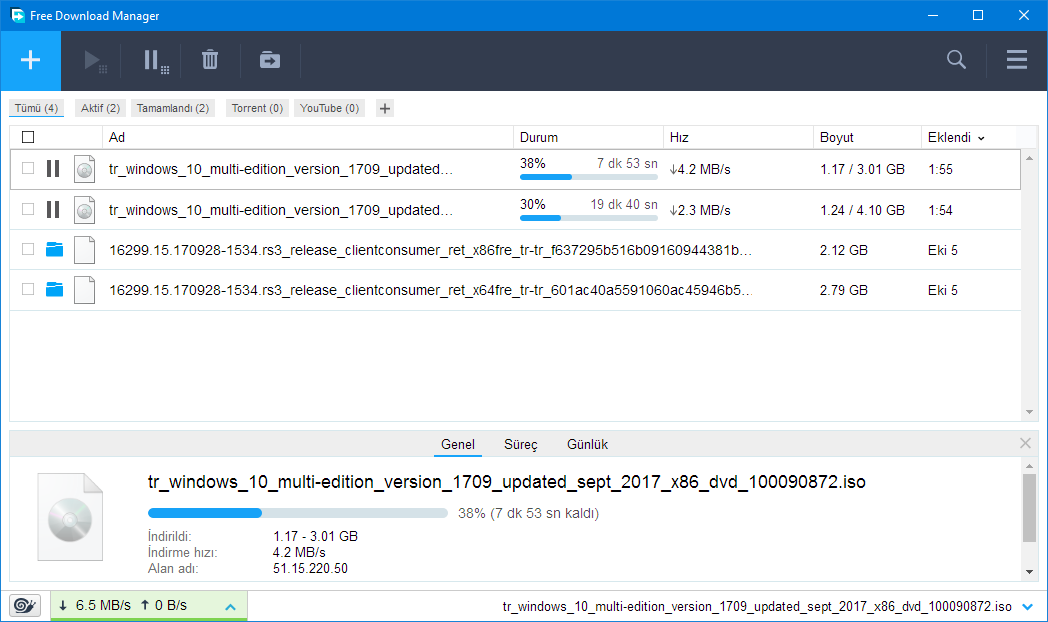Expand the status bar file name chevron
Viewport: 1048px width, 622px height.
1027,607
